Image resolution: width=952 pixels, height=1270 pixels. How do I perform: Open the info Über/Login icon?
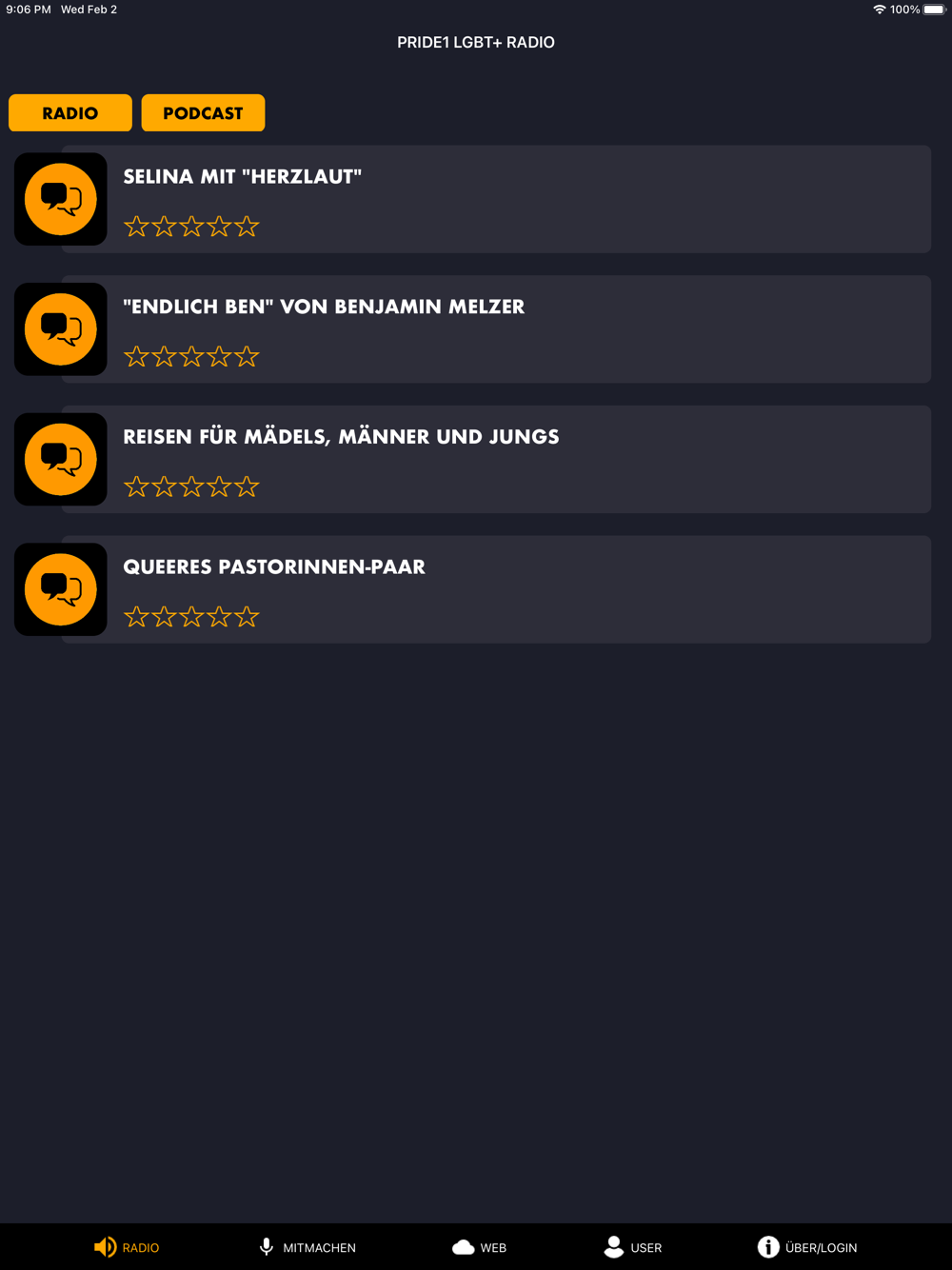(x=768, y=1247)
